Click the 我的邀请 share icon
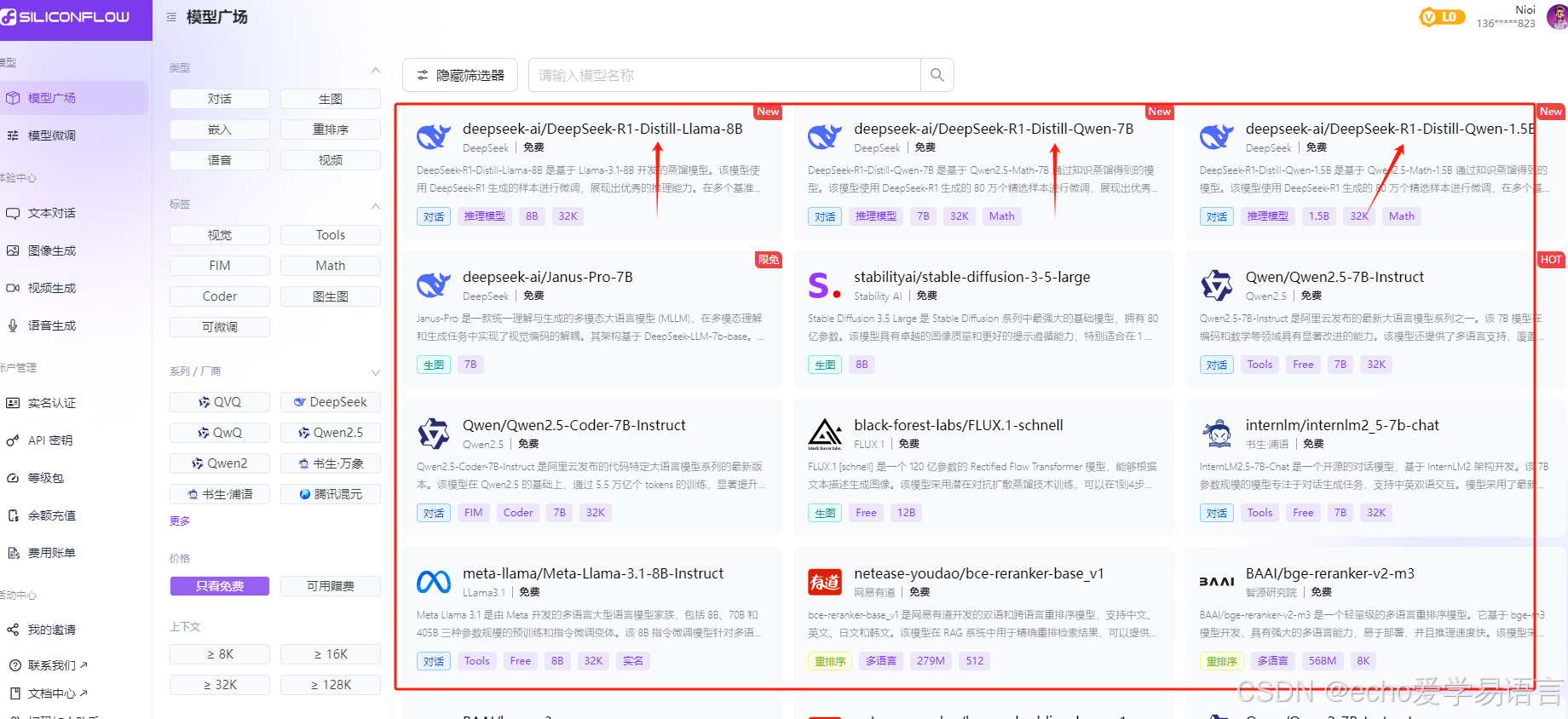 pyautogui.click(x=13, y=630)
